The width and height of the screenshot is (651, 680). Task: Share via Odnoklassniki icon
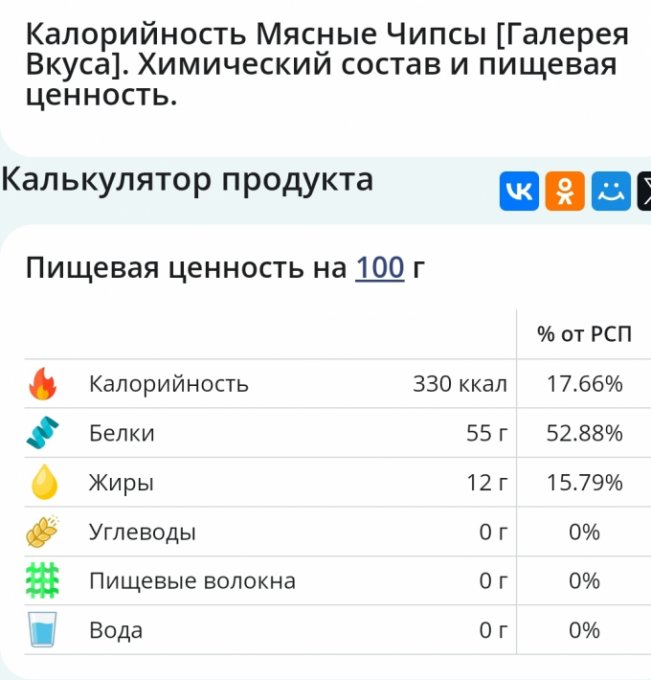click(x=565, y=191)
